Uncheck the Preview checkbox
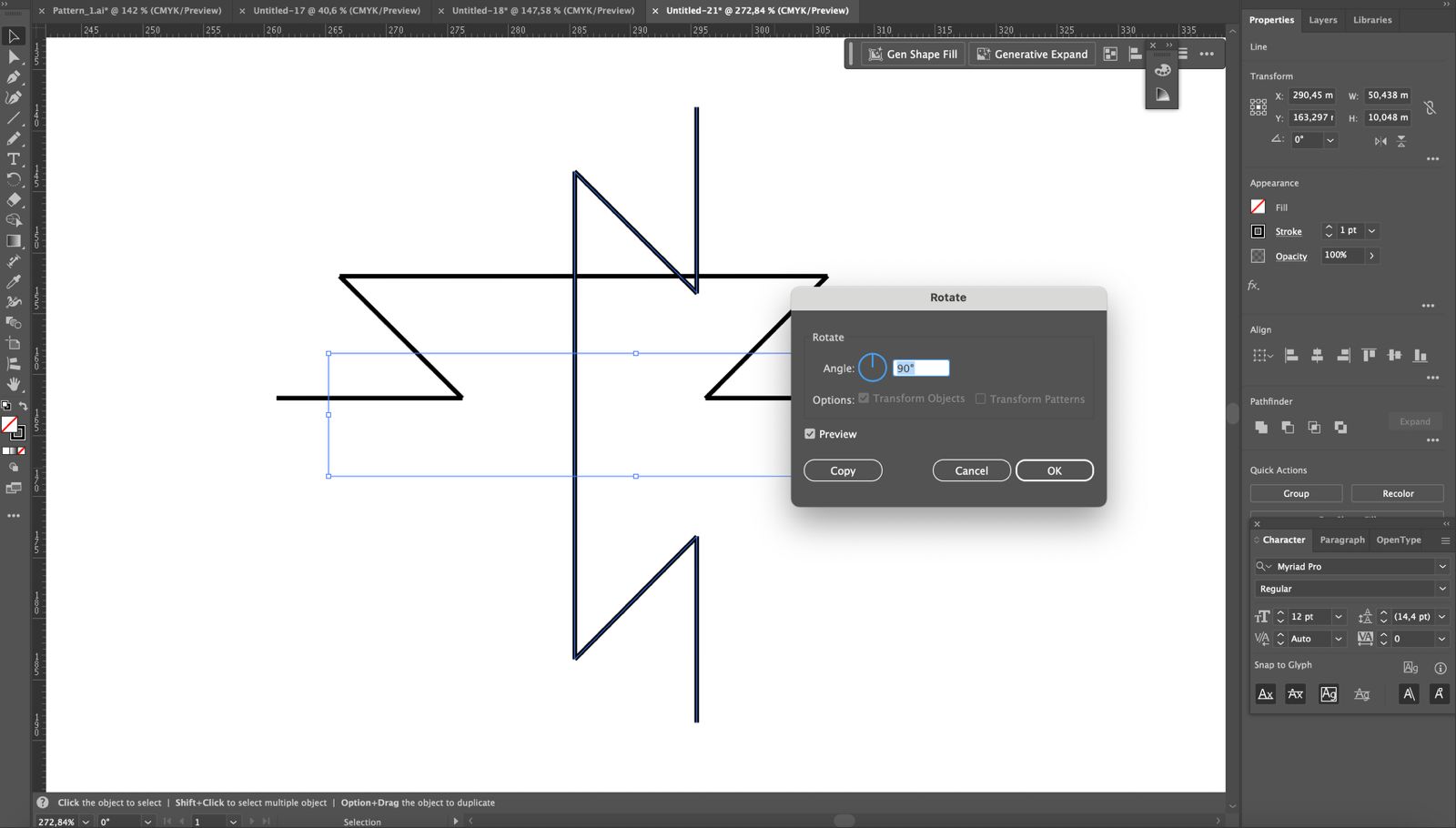 tap(810, 434)
